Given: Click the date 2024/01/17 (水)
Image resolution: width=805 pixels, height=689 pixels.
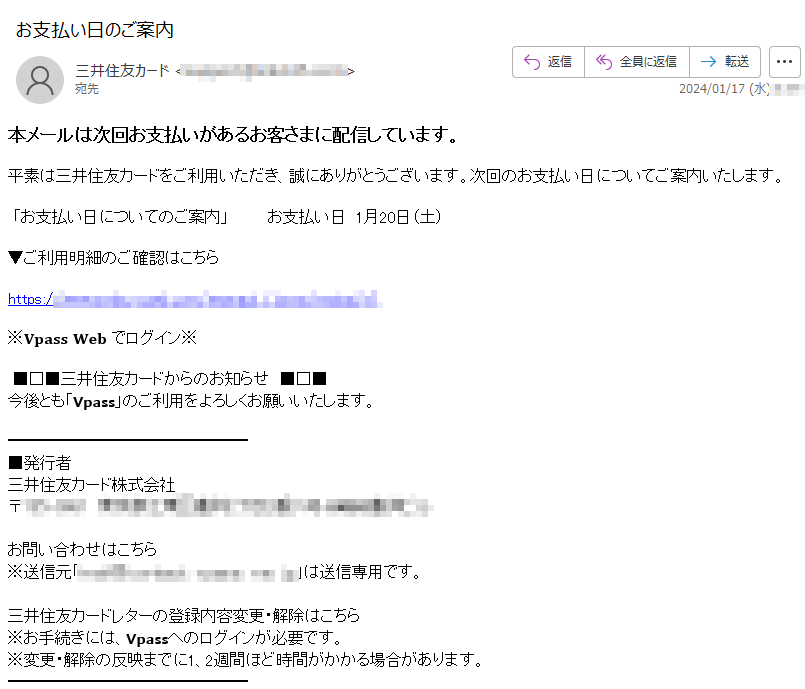Looking at the screenshot, I should coord(724,89).
